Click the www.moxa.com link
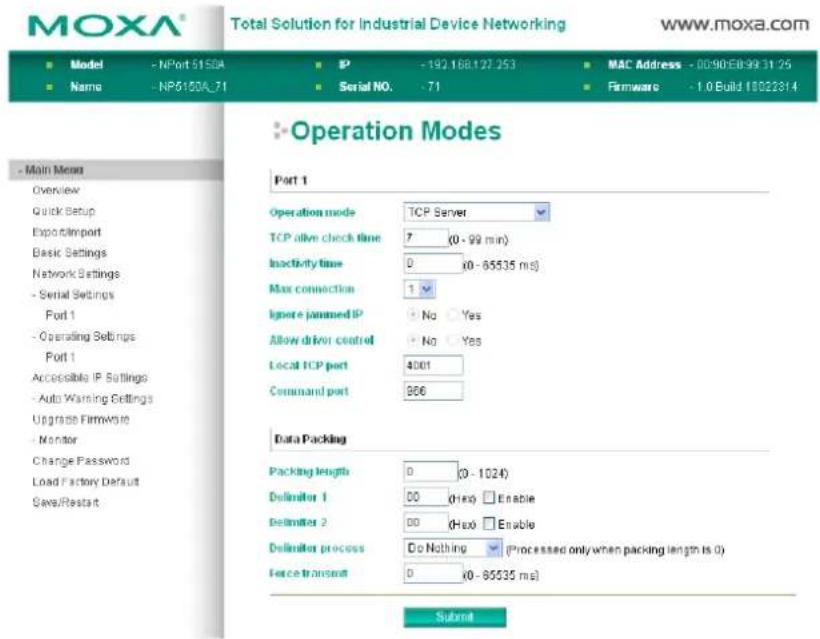Screen dimensions: 820x639 click(734, 24)
